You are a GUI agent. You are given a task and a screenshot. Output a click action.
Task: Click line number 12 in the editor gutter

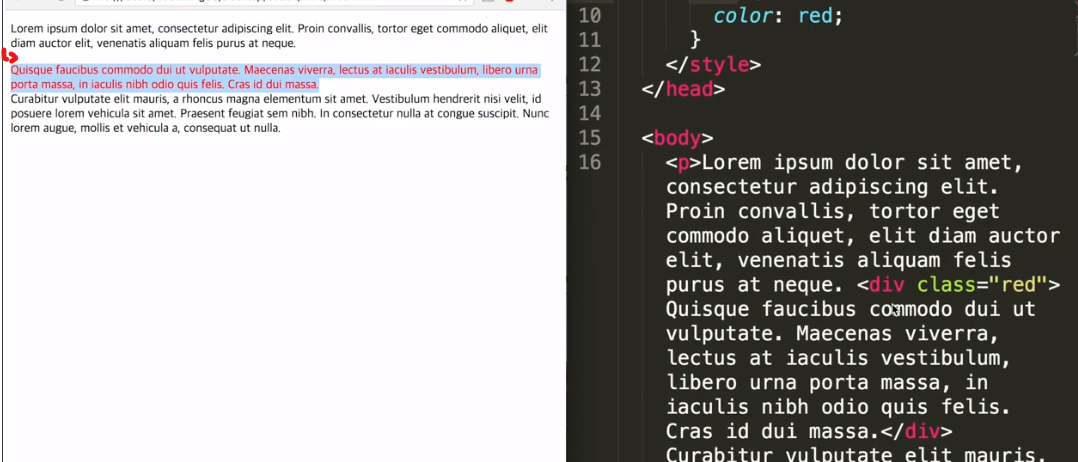589,65
